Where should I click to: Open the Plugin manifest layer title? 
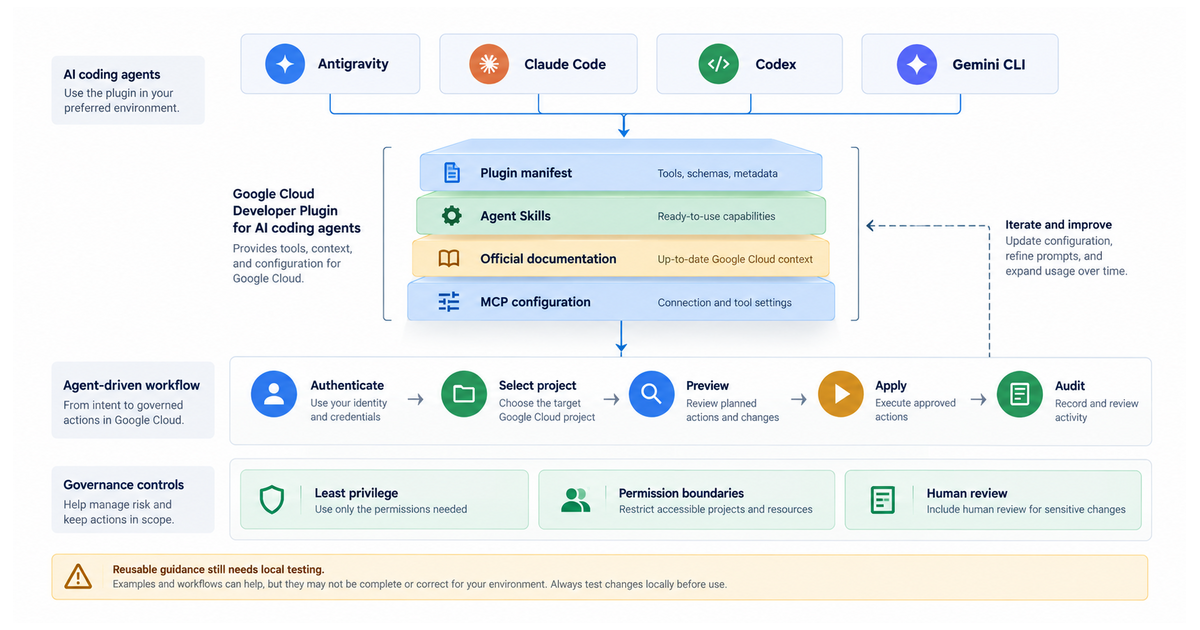[x=526, y=173]
